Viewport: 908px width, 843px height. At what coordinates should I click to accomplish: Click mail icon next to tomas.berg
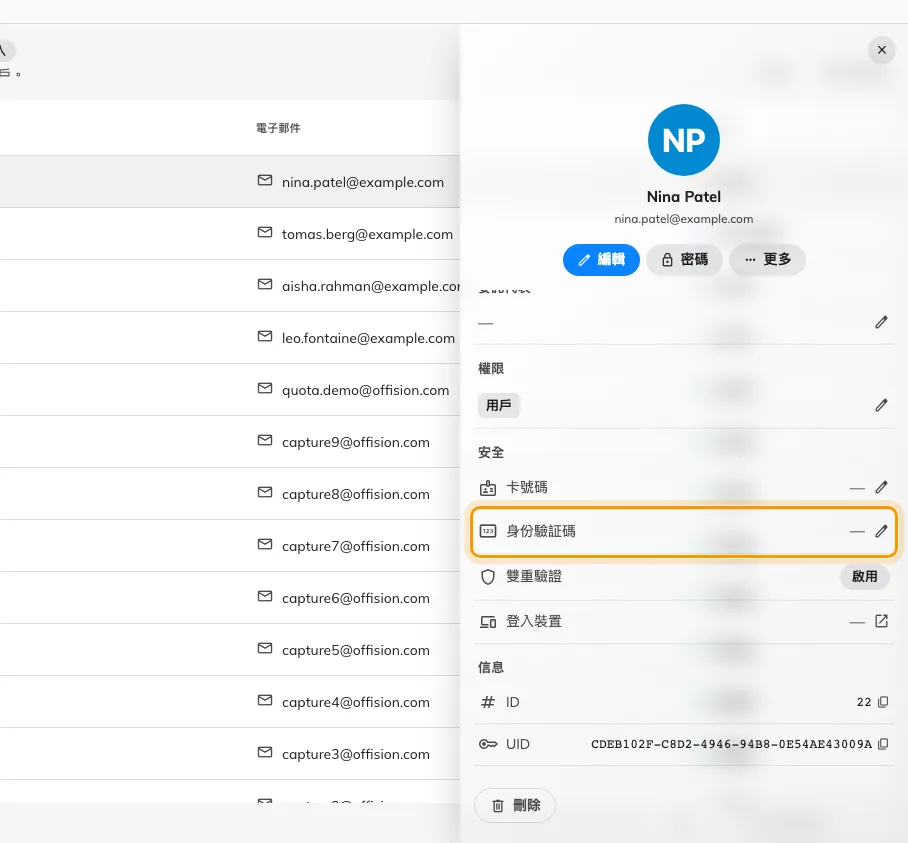click(265, 232)
